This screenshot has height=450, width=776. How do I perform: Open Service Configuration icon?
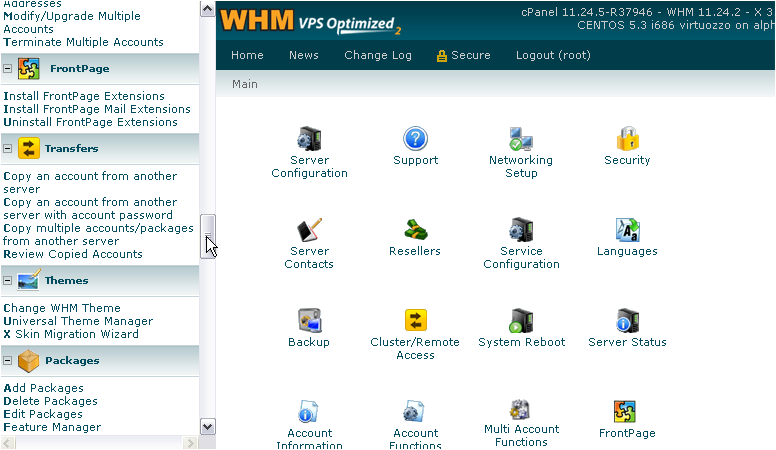(521, 230)
